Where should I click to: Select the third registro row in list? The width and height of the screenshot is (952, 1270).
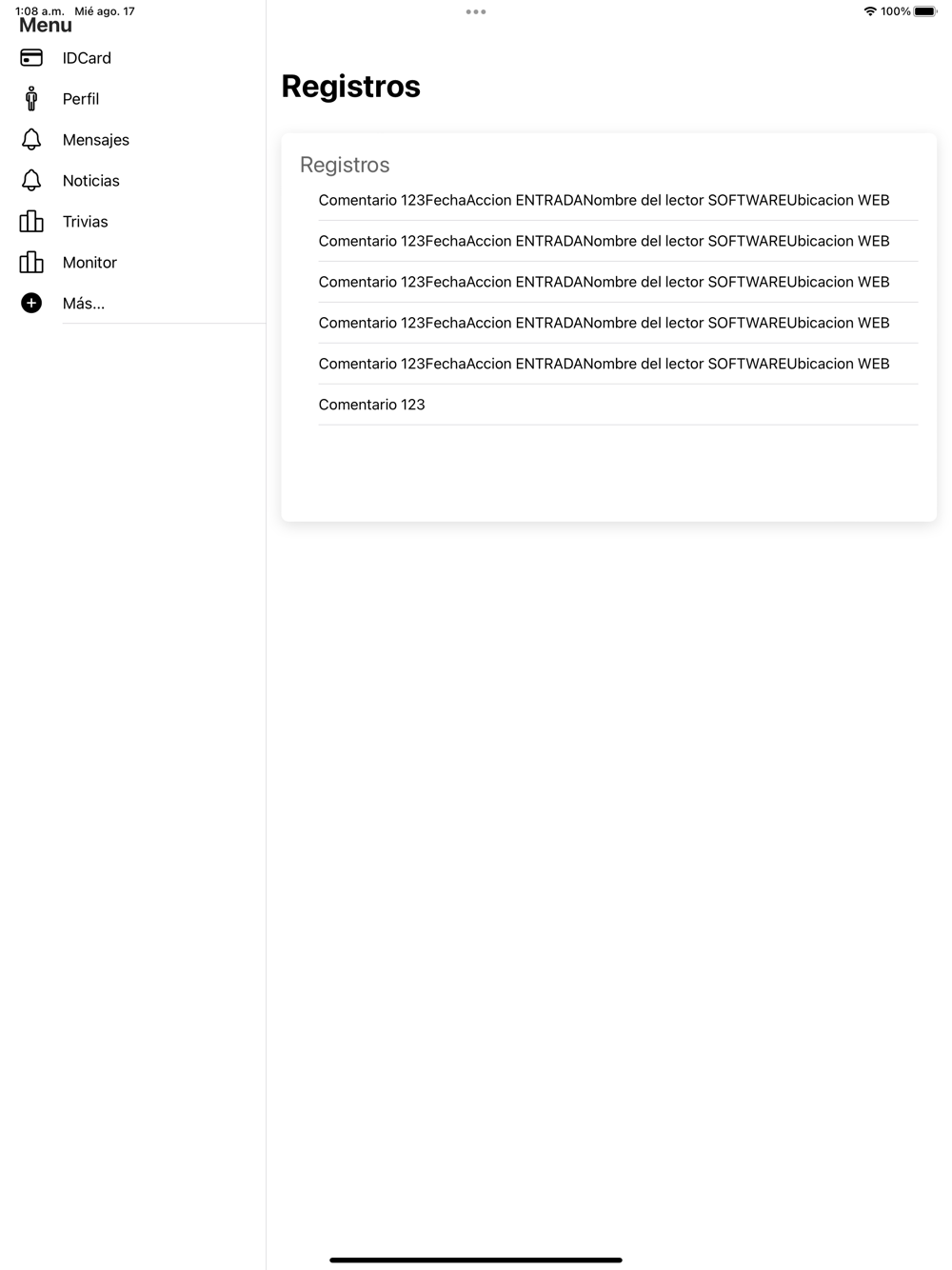[x=609, y=283]
